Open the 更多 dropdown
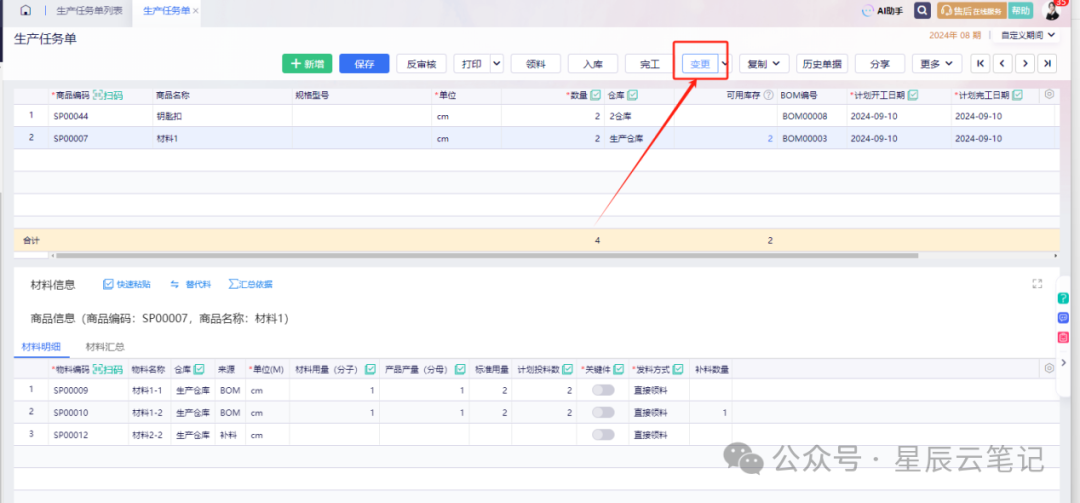 pos(937,63)
